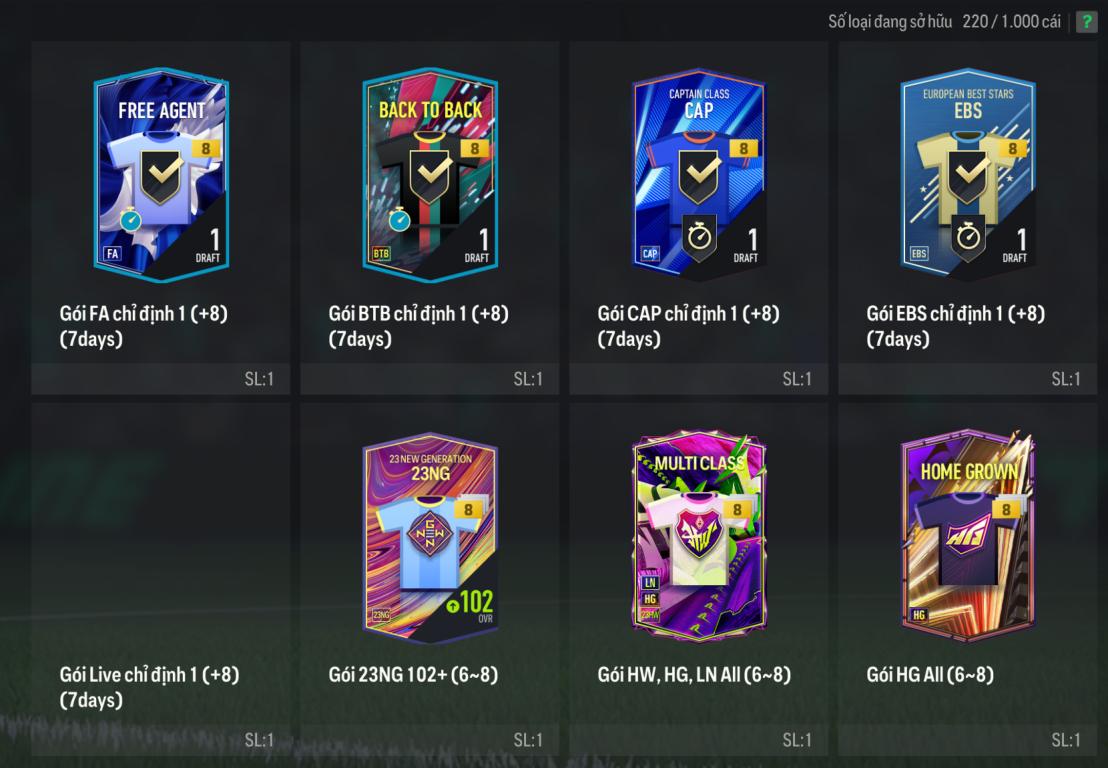Viewport: 1108px width, 768px height.
Task: Select the Free Agent pack card
Action: [x=161, y=175]
